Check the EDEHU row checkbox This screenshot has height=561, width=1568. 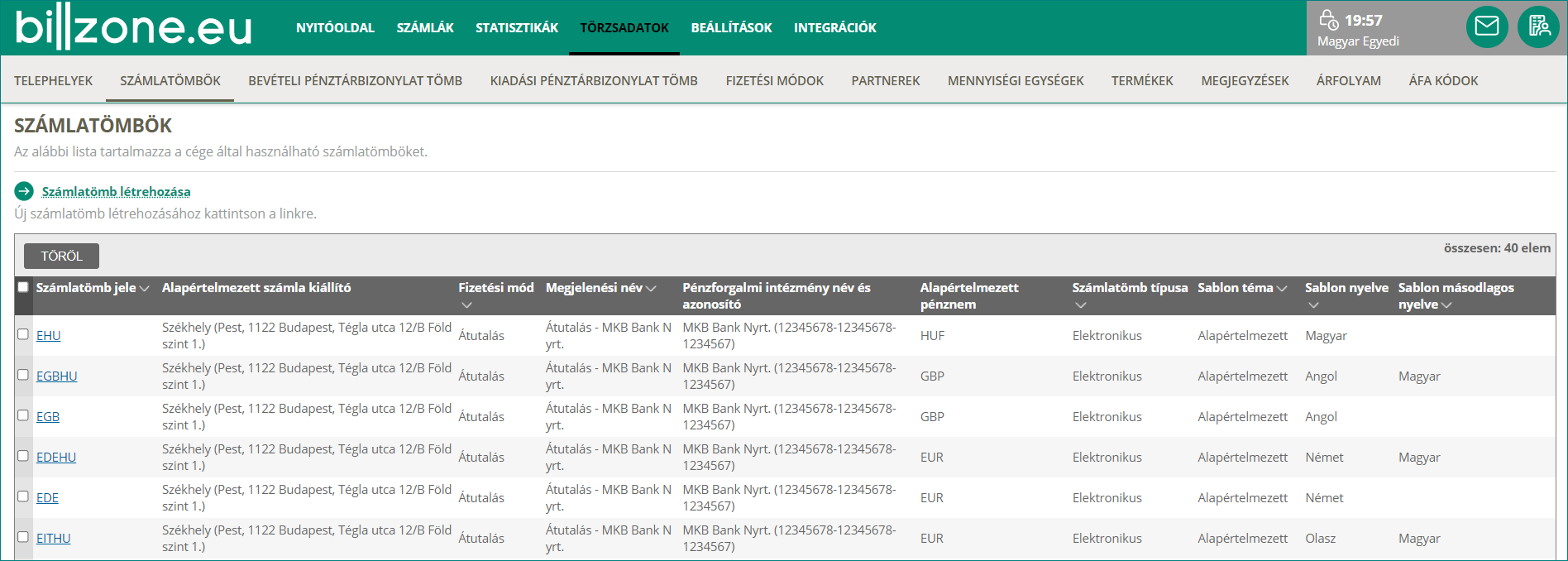23,456
